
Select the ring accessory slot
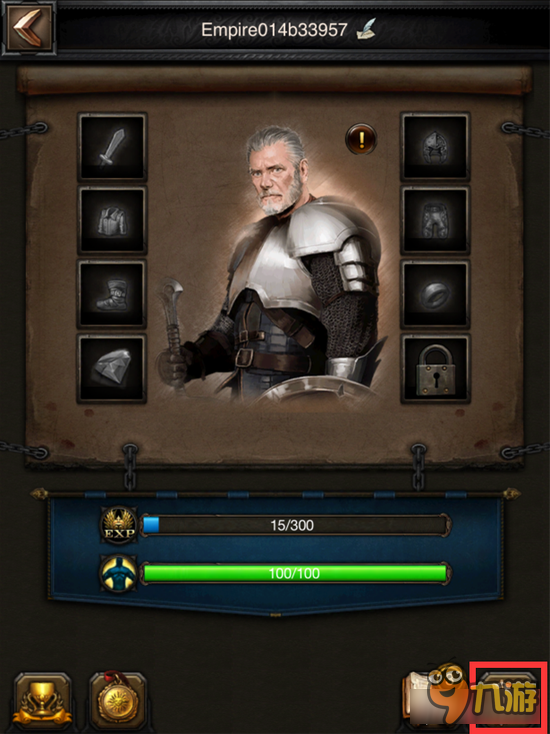coord(435,294)
